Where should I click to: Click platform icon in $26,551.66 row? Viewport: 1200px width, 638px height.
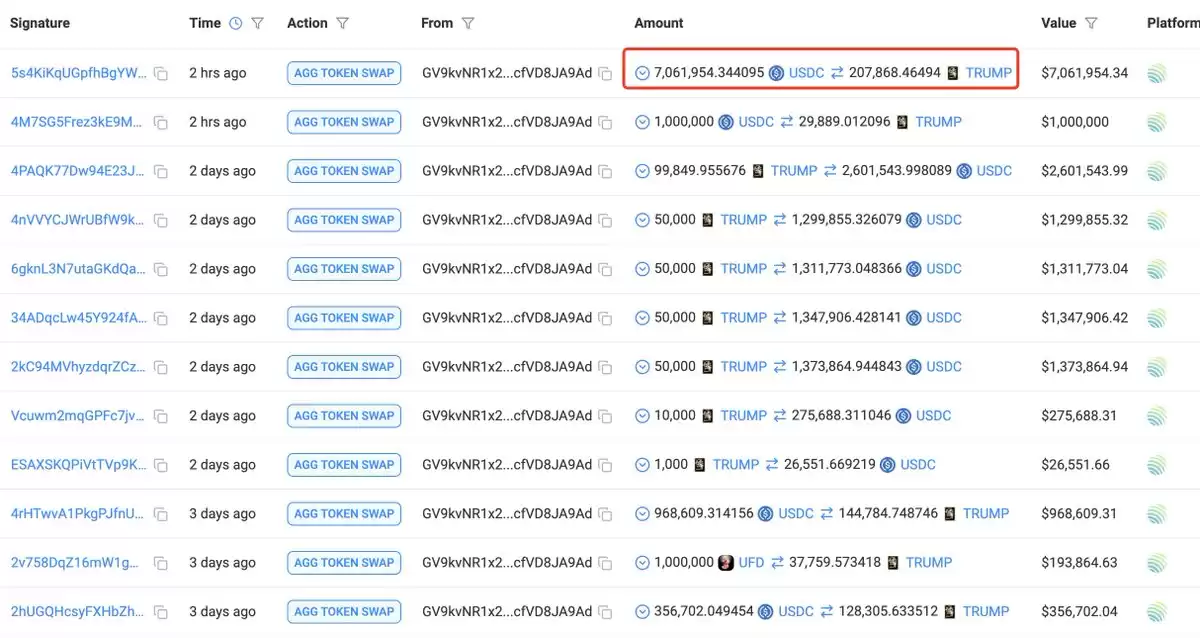point(1157,465)
